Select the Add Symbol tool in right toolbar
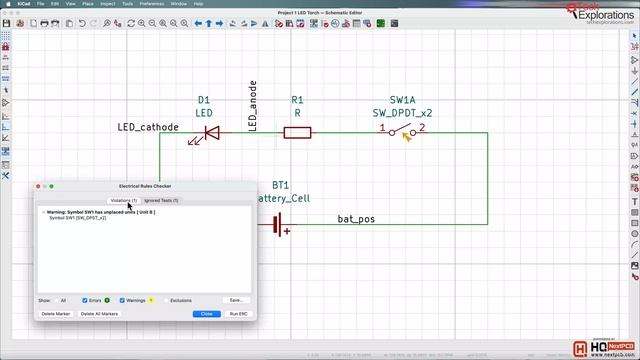The width and height of the screenshot is (640, 360). pos(634,60)
